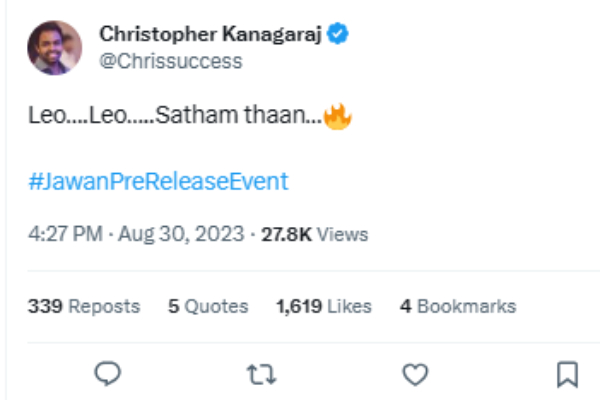This screenshot has width=600, height=400.
Task: Open the Christopher Kanagaraj display name link
Action: tap(213, 34)
